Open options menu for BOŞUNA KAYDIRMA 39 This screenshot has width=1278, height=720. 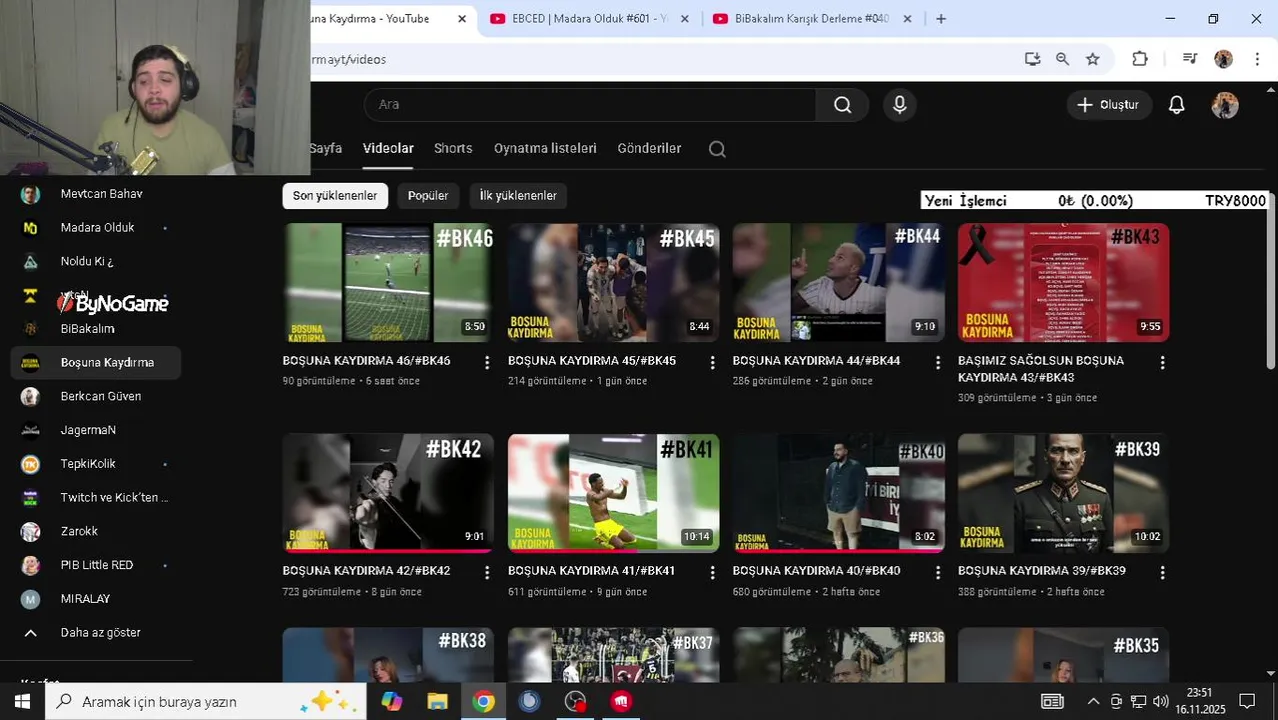(x=1162, y=572)
